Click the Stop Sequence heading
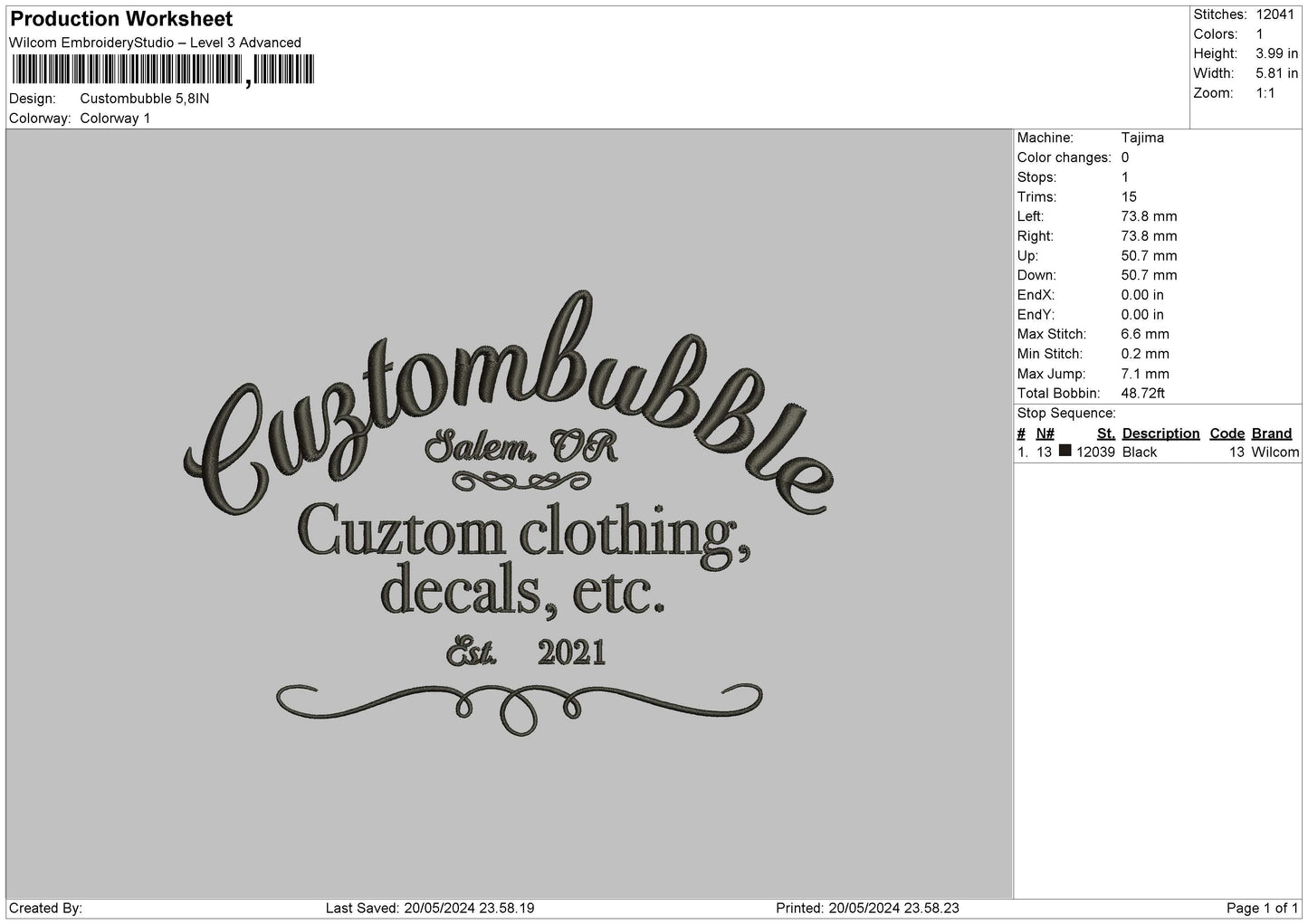This screenshot has height=924, width=1308. point(1066,414)
